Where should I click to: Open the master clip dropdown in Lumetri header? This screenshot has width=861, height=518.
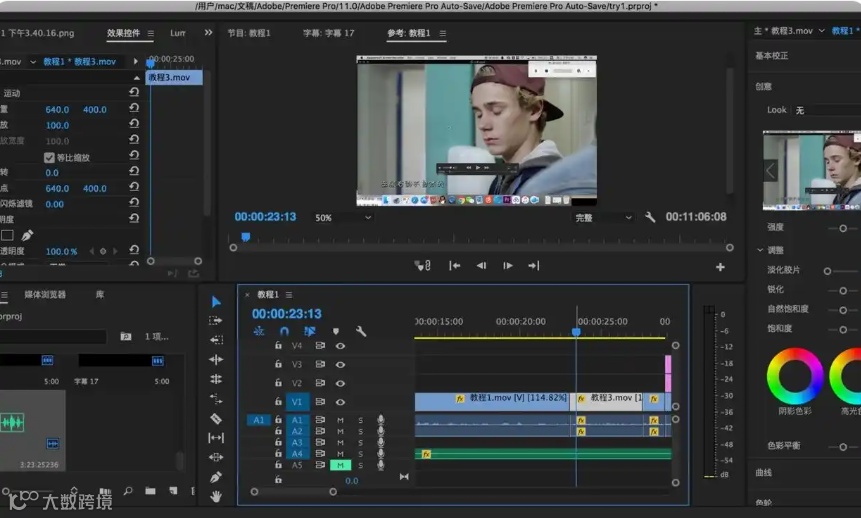(x=821, y=31)
